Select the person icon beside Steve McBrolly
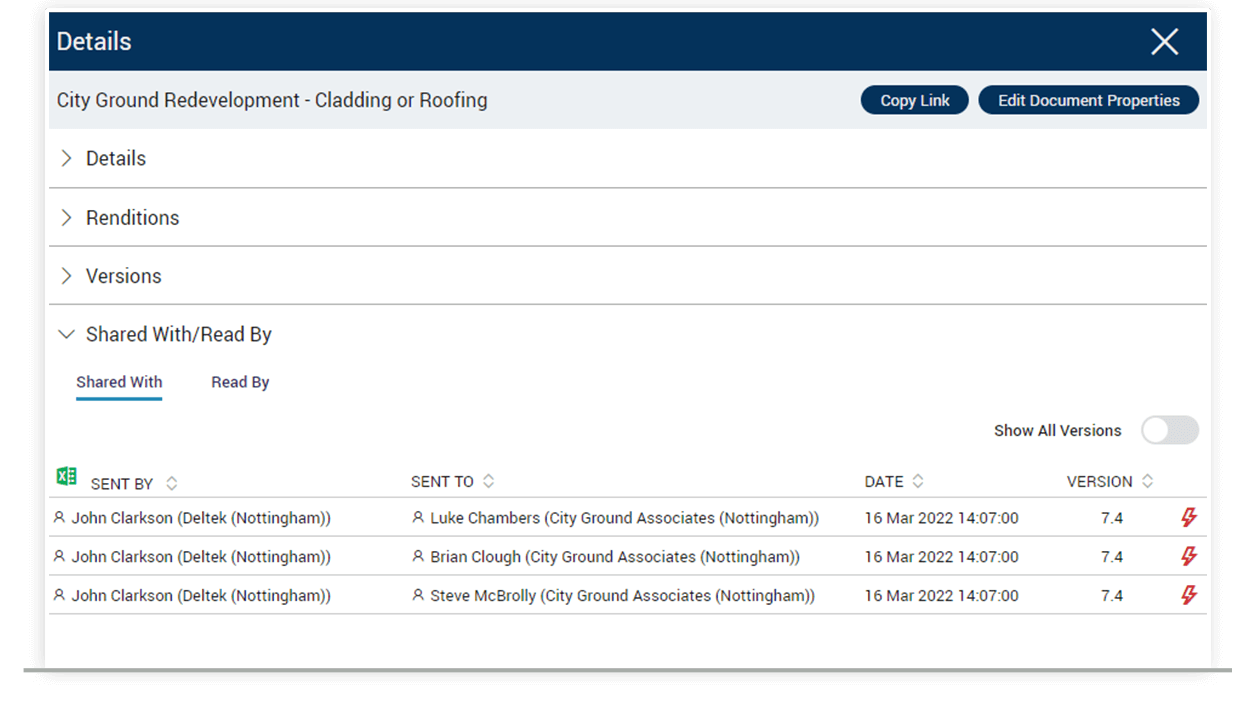 pyautogui.click(x=417, y=595)
